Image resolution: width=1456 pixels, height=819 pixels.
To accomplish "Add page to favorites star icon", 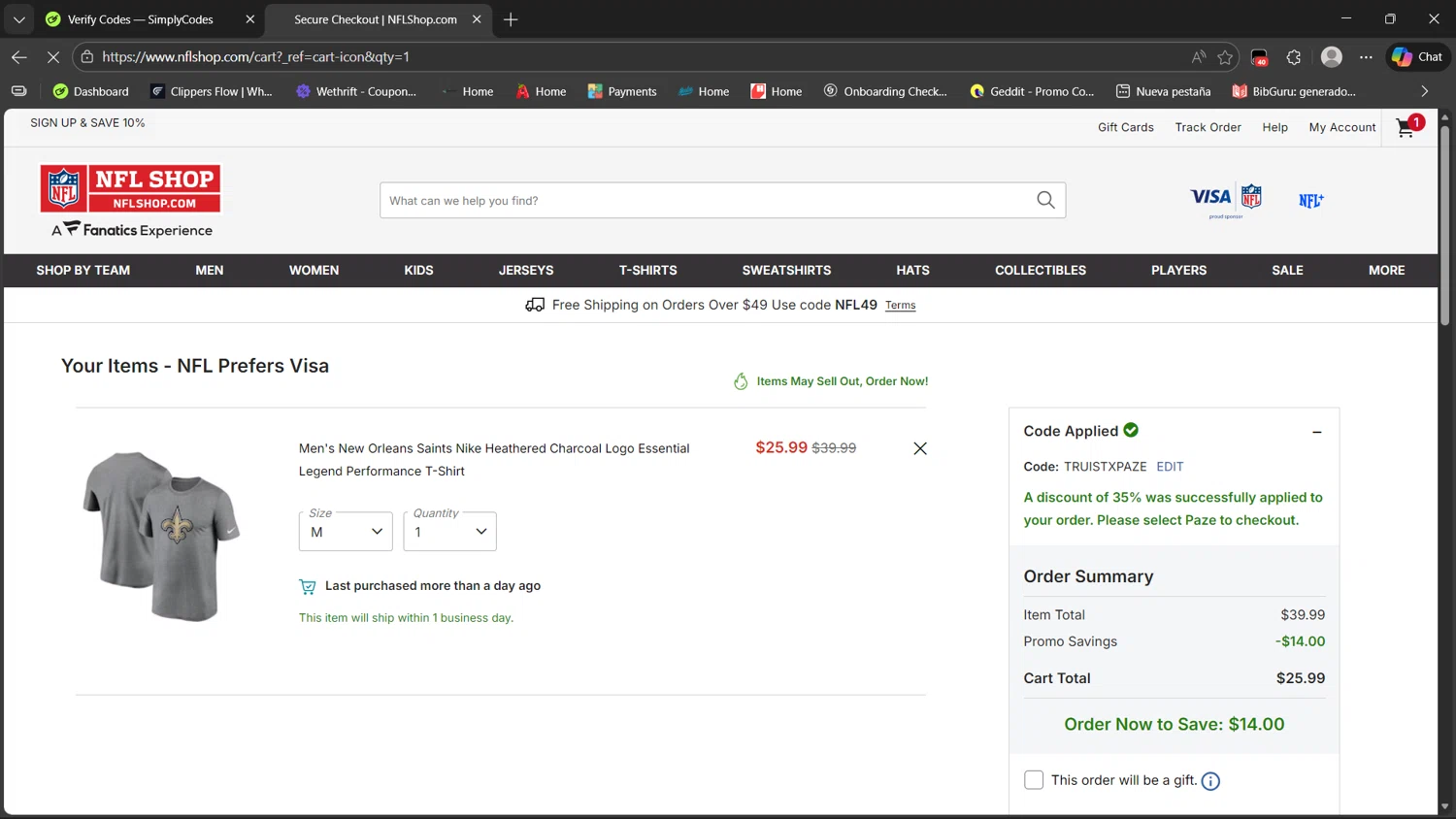I will (x=1225, y=57).
